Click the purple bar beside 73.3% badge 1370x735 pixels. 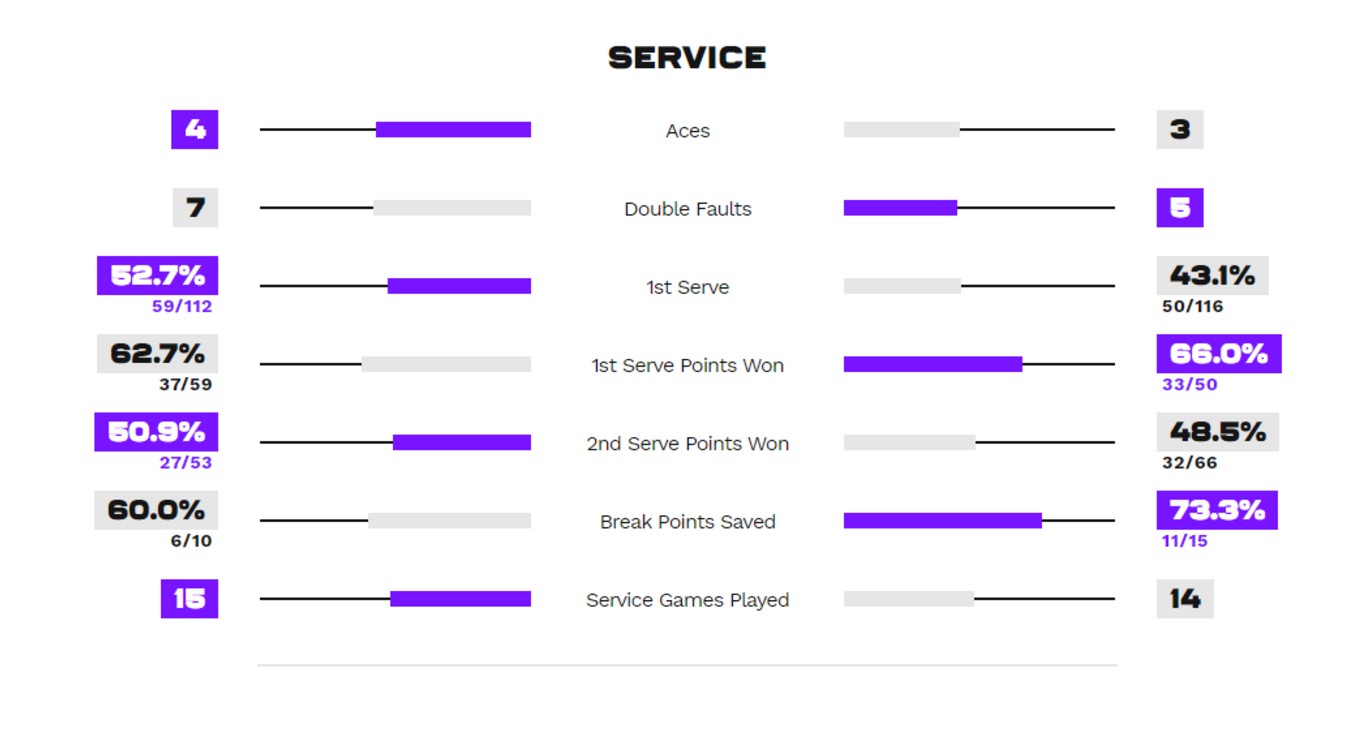[x=942, y=521]
